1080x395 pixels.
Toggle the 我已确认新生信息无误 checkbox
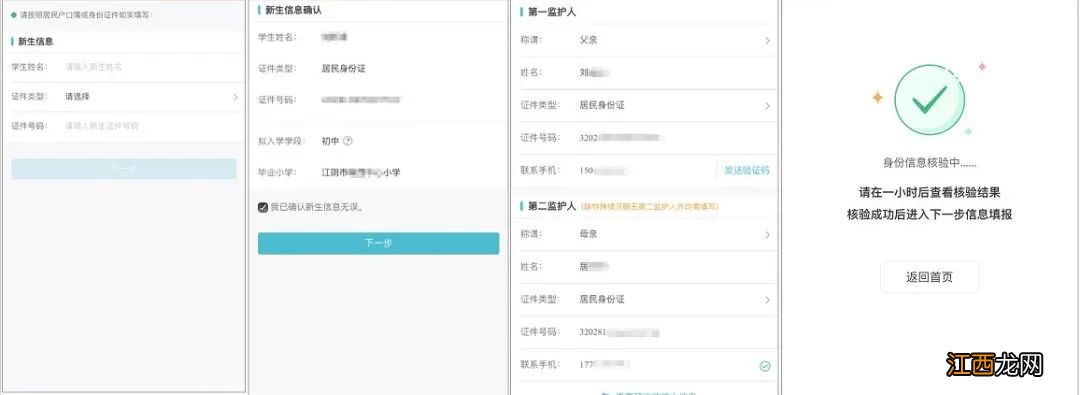click(x=263, y=207)
